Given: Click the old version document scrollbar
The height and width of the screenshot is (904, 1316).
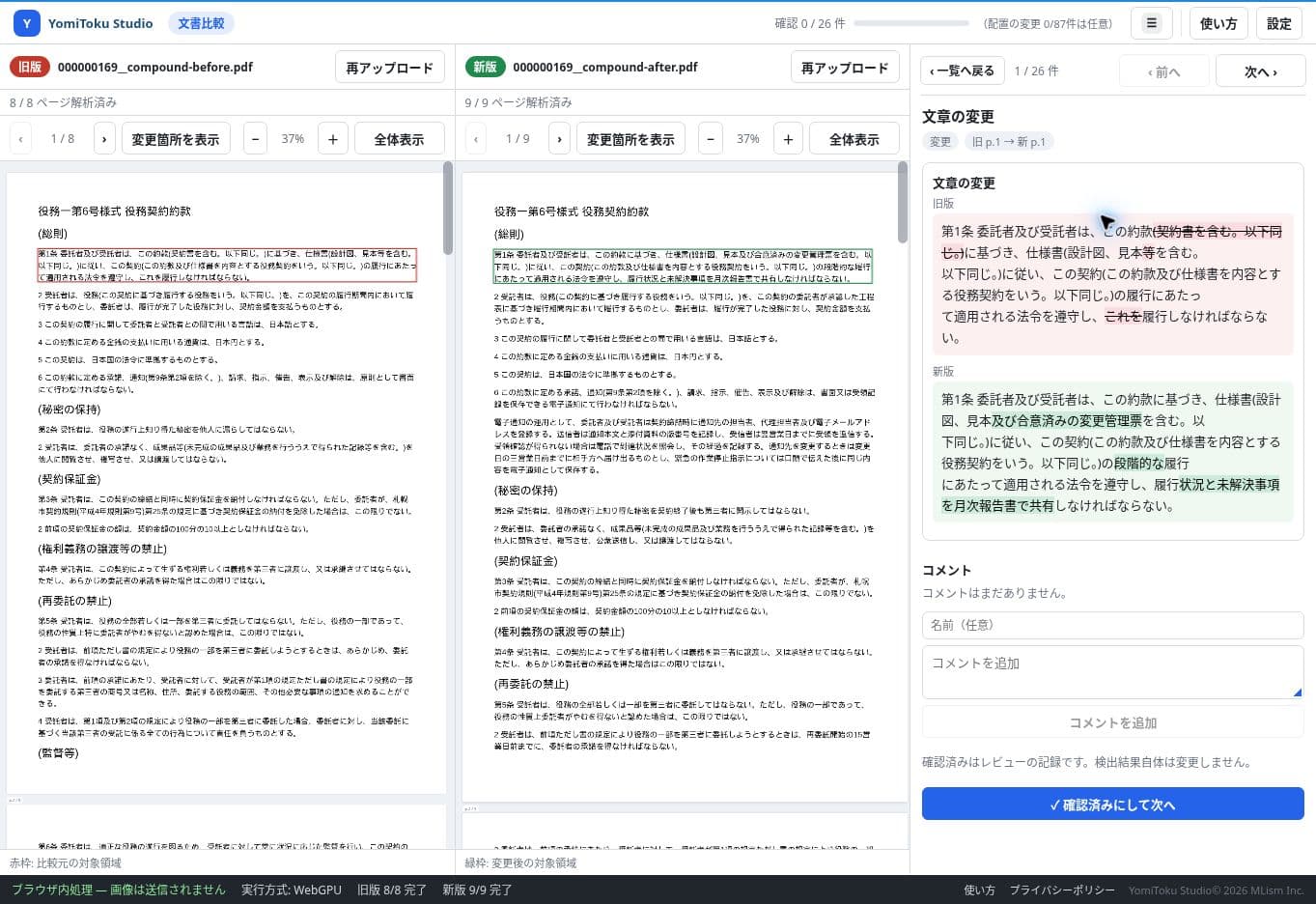Looking at the screenshot, I should 448,207.
